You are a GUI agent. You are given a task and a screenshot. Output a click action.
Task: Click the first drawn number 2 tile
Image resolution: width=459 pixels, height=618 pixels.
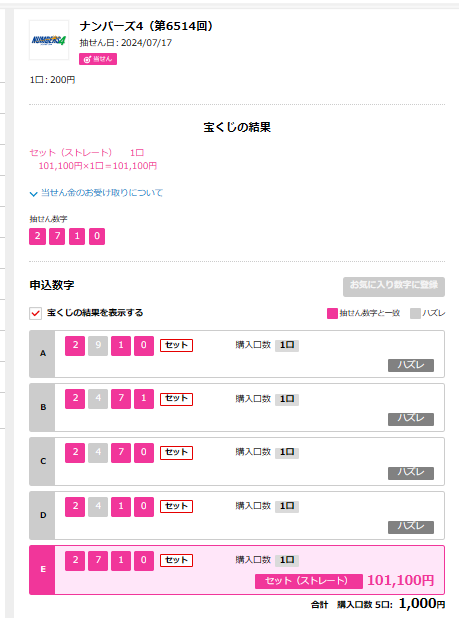(37, 236)
